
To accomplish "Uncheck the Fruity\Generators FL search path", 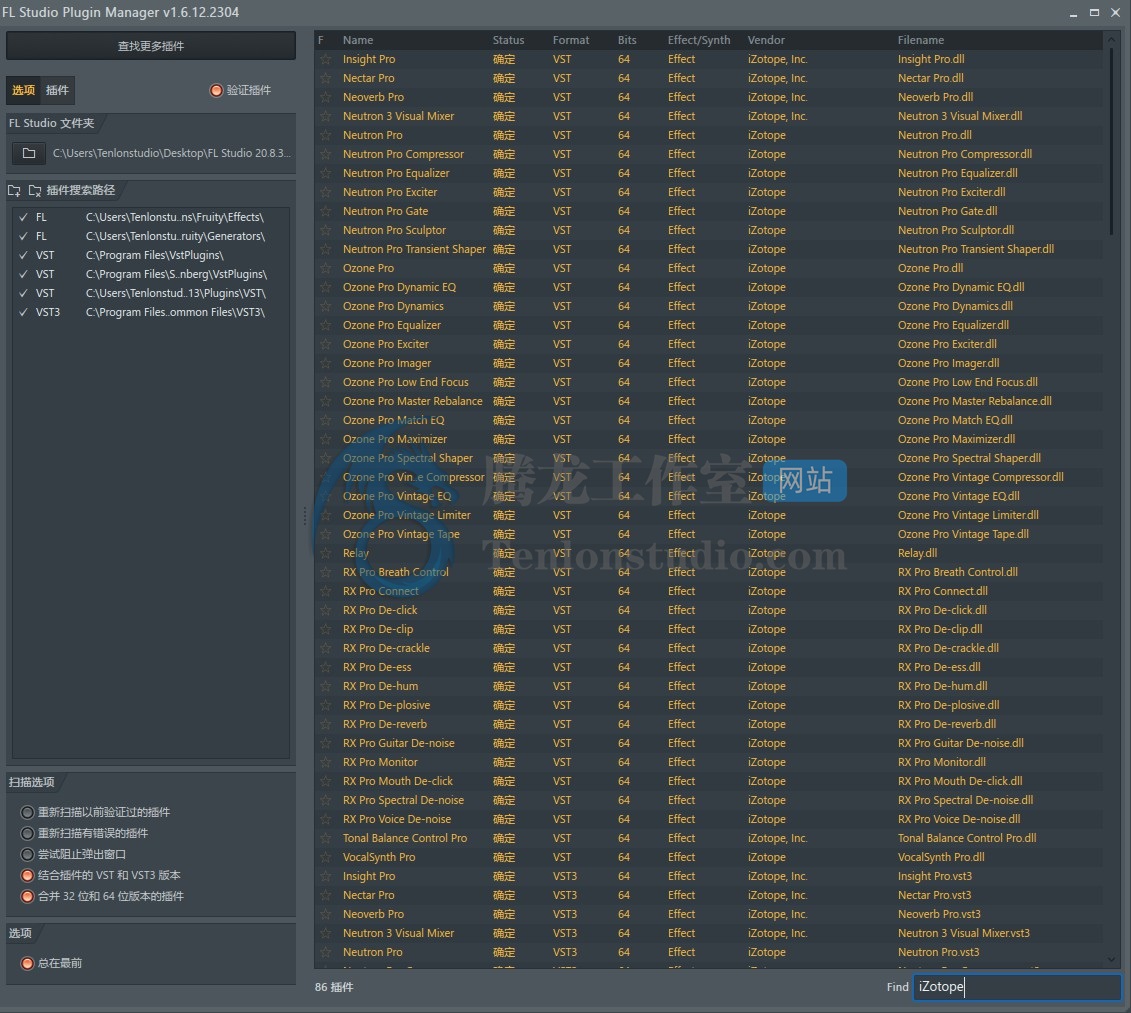I will point(24,236).
